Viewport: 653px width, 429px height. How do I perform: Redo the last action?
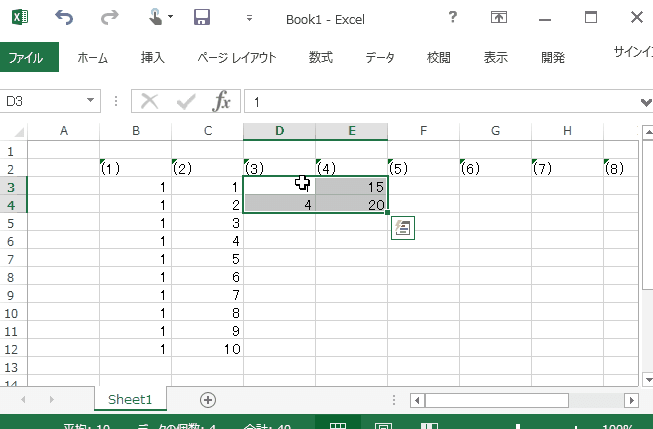click(x=110, y=17)
